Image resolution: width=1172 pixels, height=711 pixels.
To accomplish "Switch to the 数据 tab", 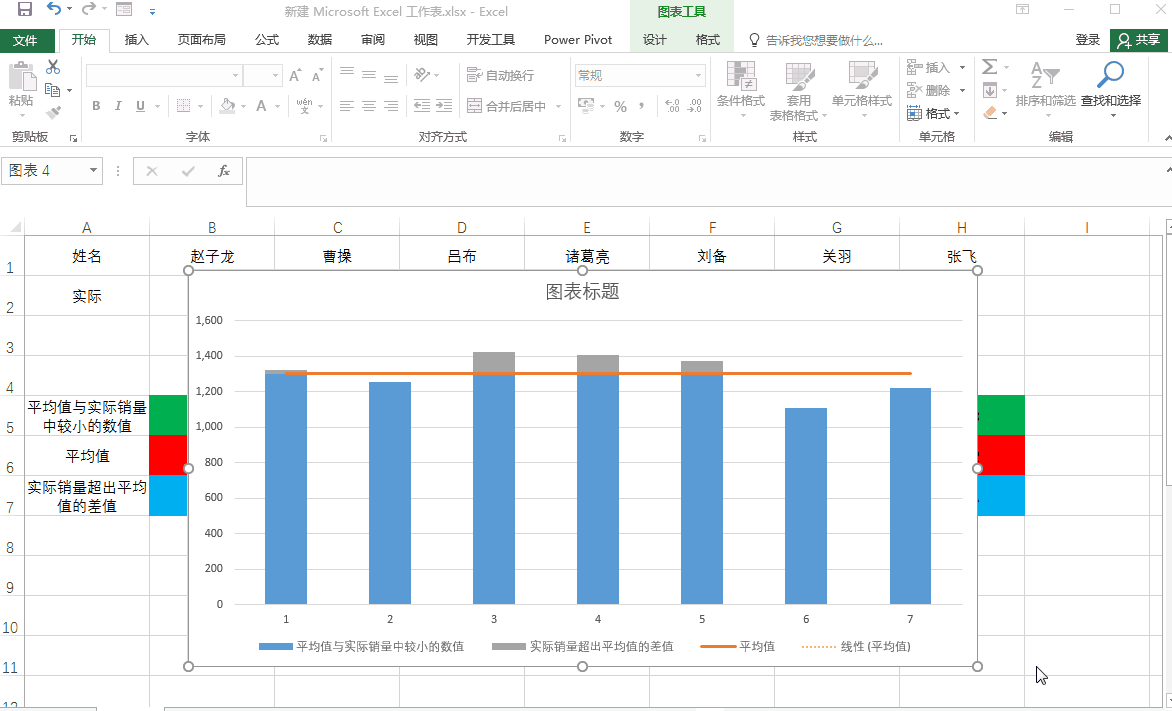I will click(320, 40).
